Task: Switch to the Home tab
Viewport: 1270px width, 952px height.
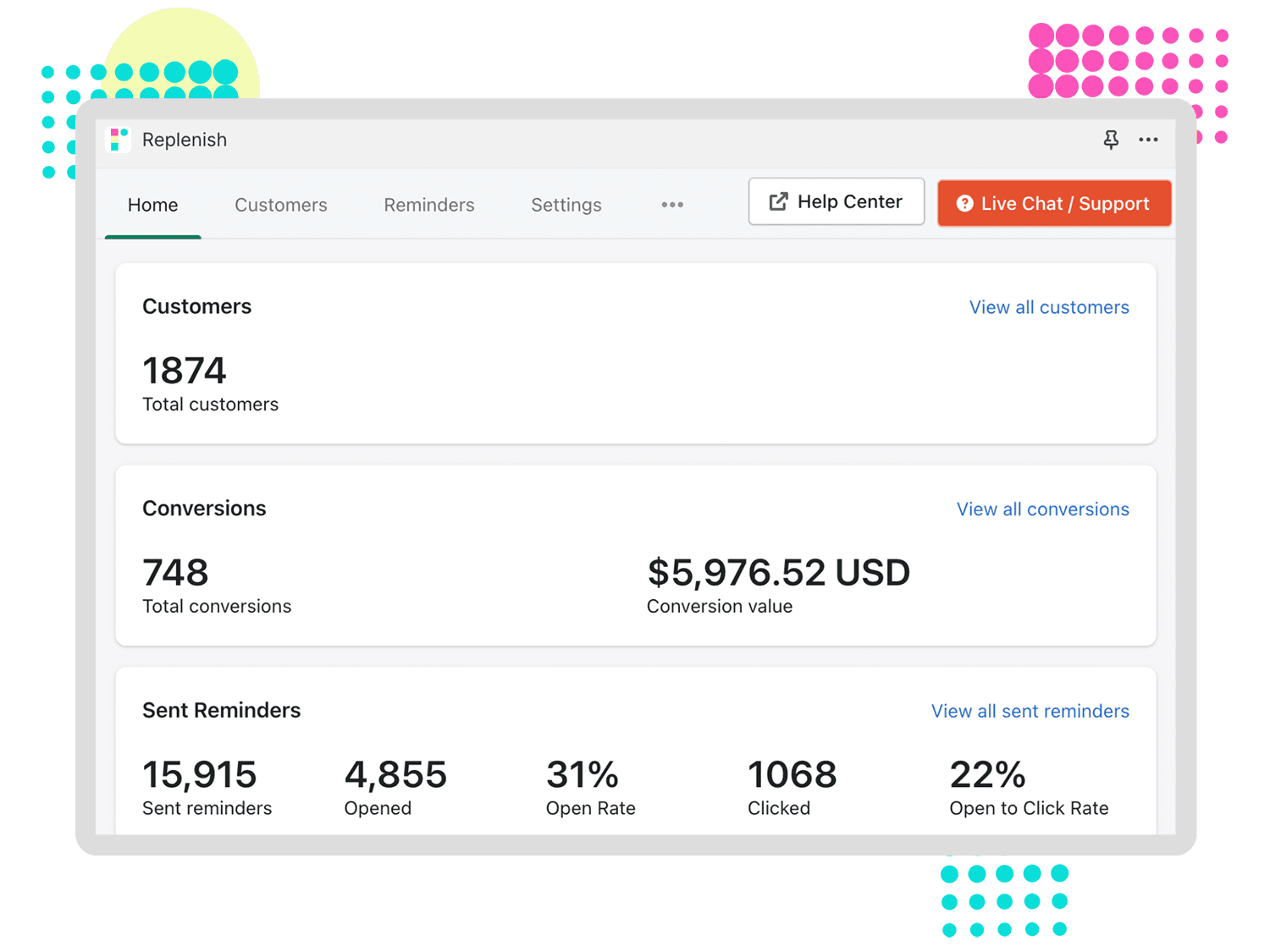Action: pos(152,205)
